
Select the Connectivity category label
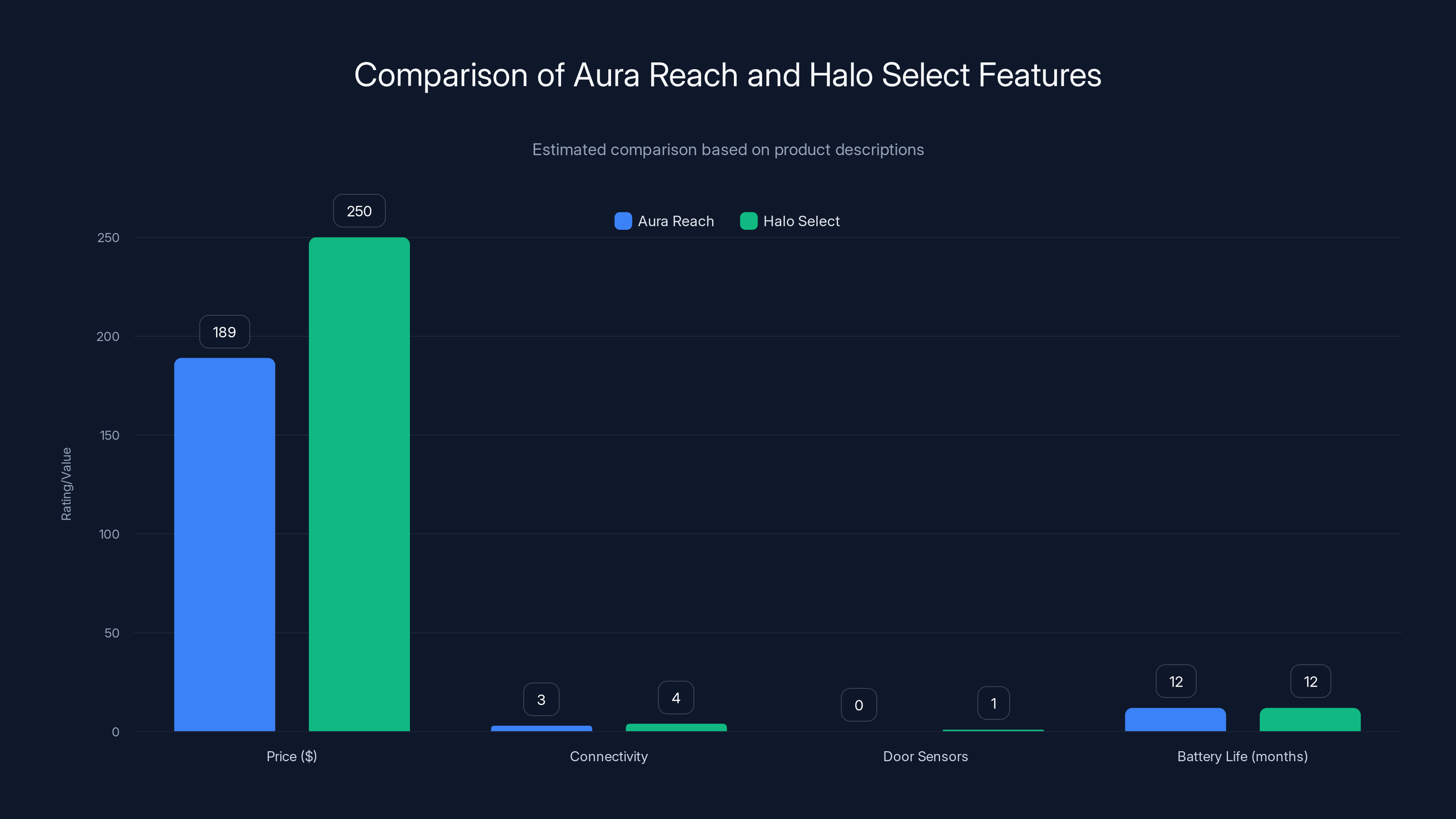[609, 756]
